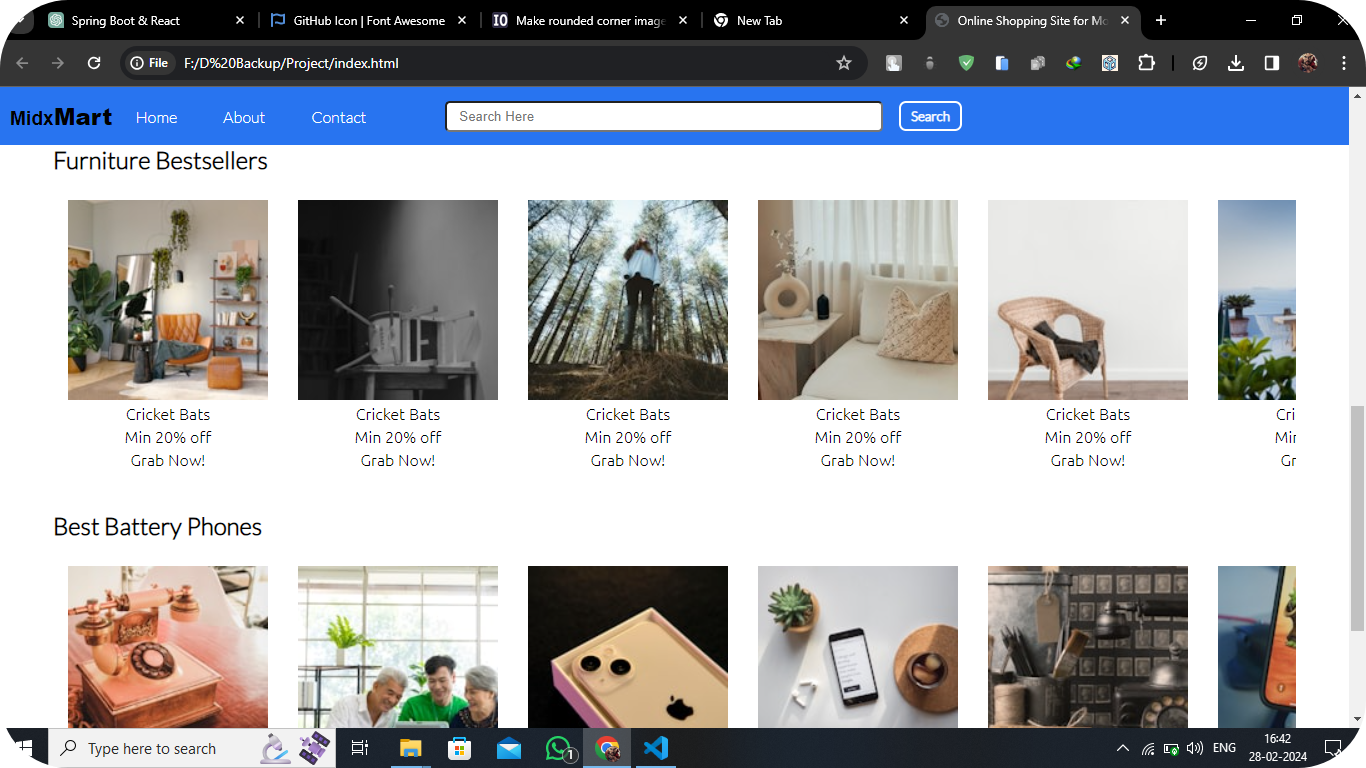
Task: Open the Contact link in navbar
Action: [x=339, y=117]
